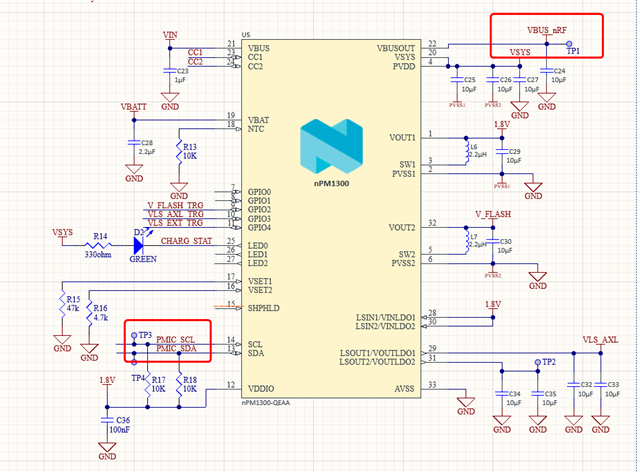
Task: Select the green LED D2 symbol
Action: tap(139, 245)
